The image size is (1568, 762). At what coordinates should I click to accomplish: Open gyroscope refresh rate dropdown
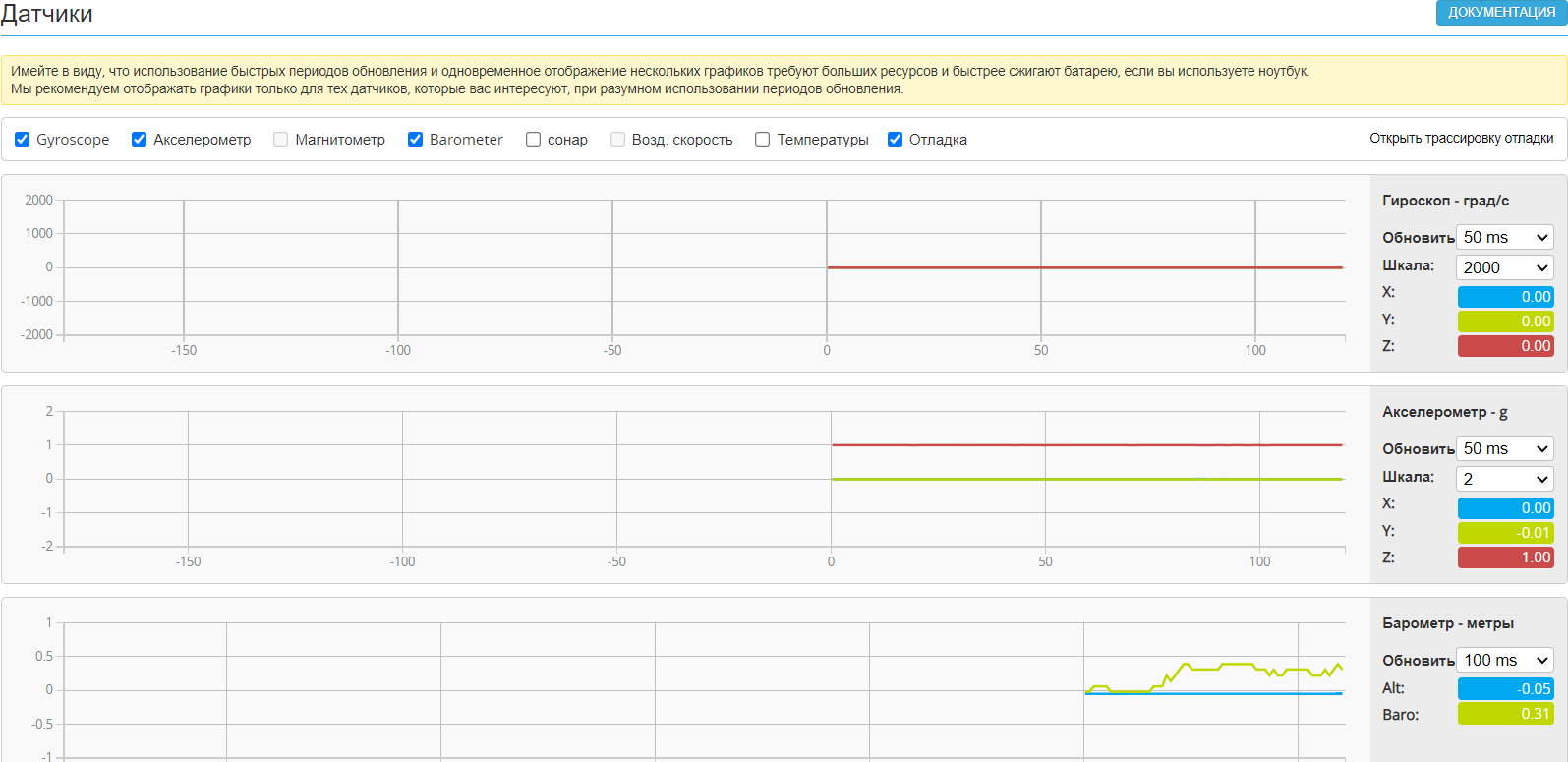point(1504,238)
